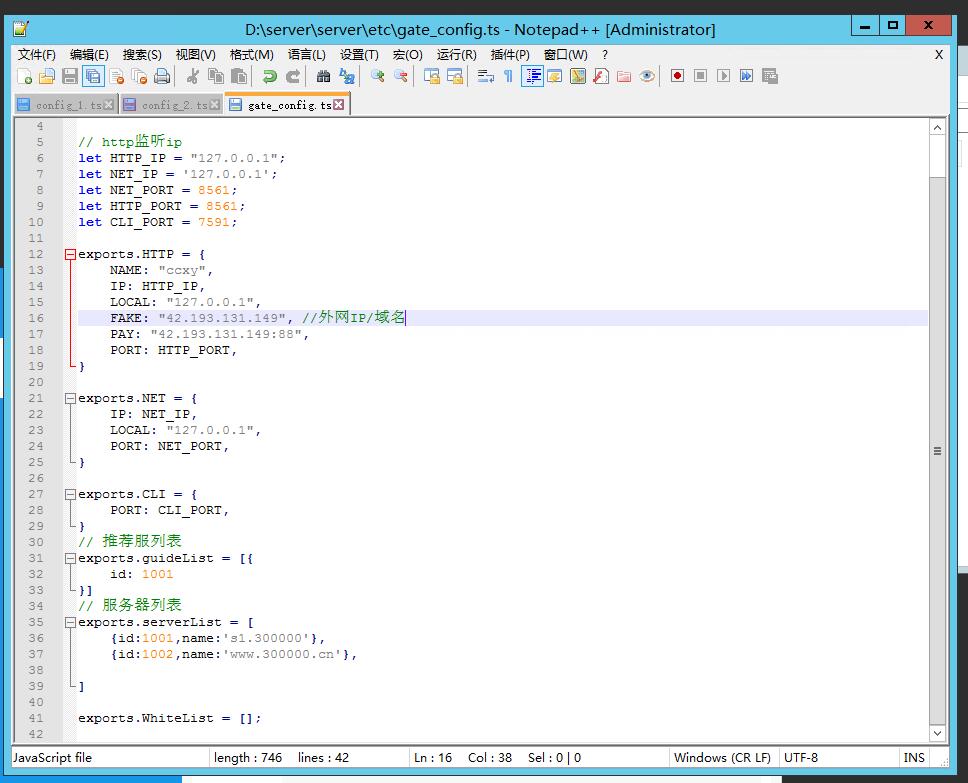This screenshot has height=783, width=968.
Task: Toggle Show All Characters pilcrow icon
Action: (x=508, y=76)
